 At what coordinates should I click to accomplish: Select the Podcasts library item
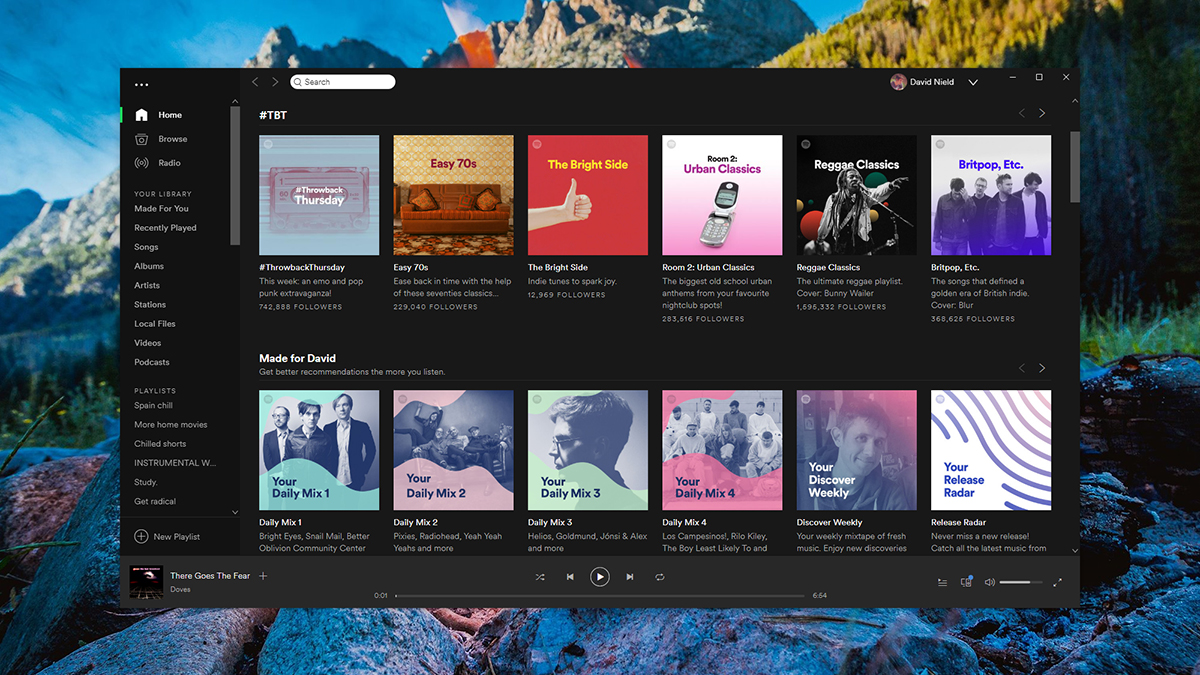152,362
